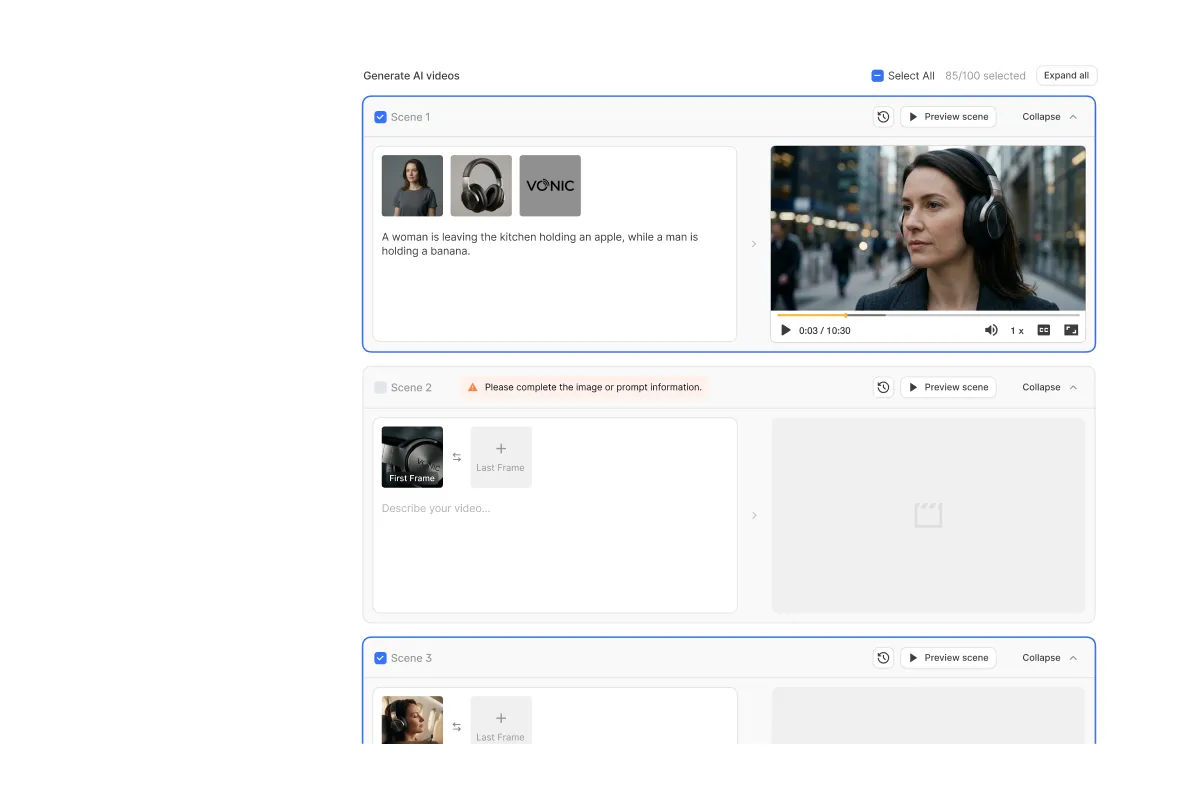
Task: Select the Scene 2 First Frame thumbnail
Action: pyautogui.click(x=412, y=457)
